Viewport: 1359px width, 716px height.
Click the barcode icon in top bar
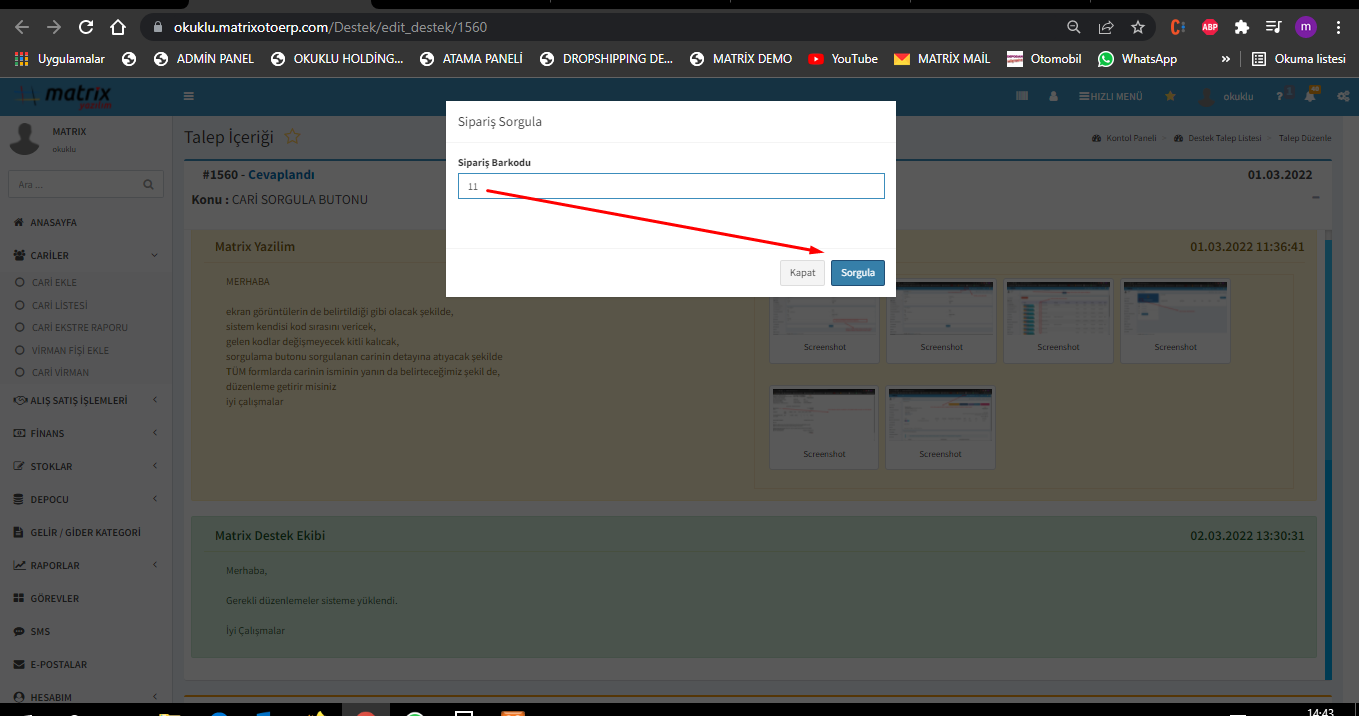(1022, 96)
